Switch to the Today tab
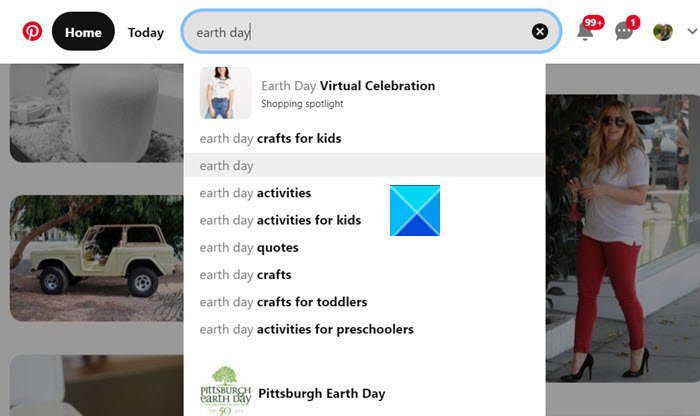This screenshot has width=700, height=416. click(x=146, y=32)
